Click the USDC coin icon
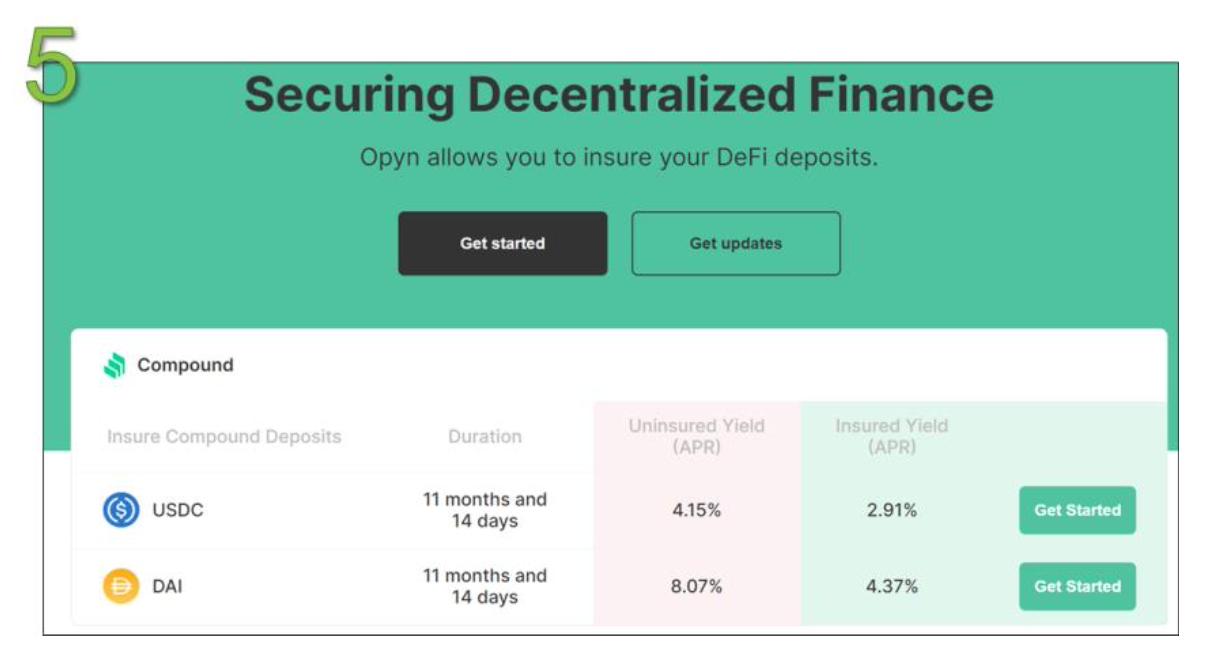The image size is (1216, 672). tap(121, 510)
